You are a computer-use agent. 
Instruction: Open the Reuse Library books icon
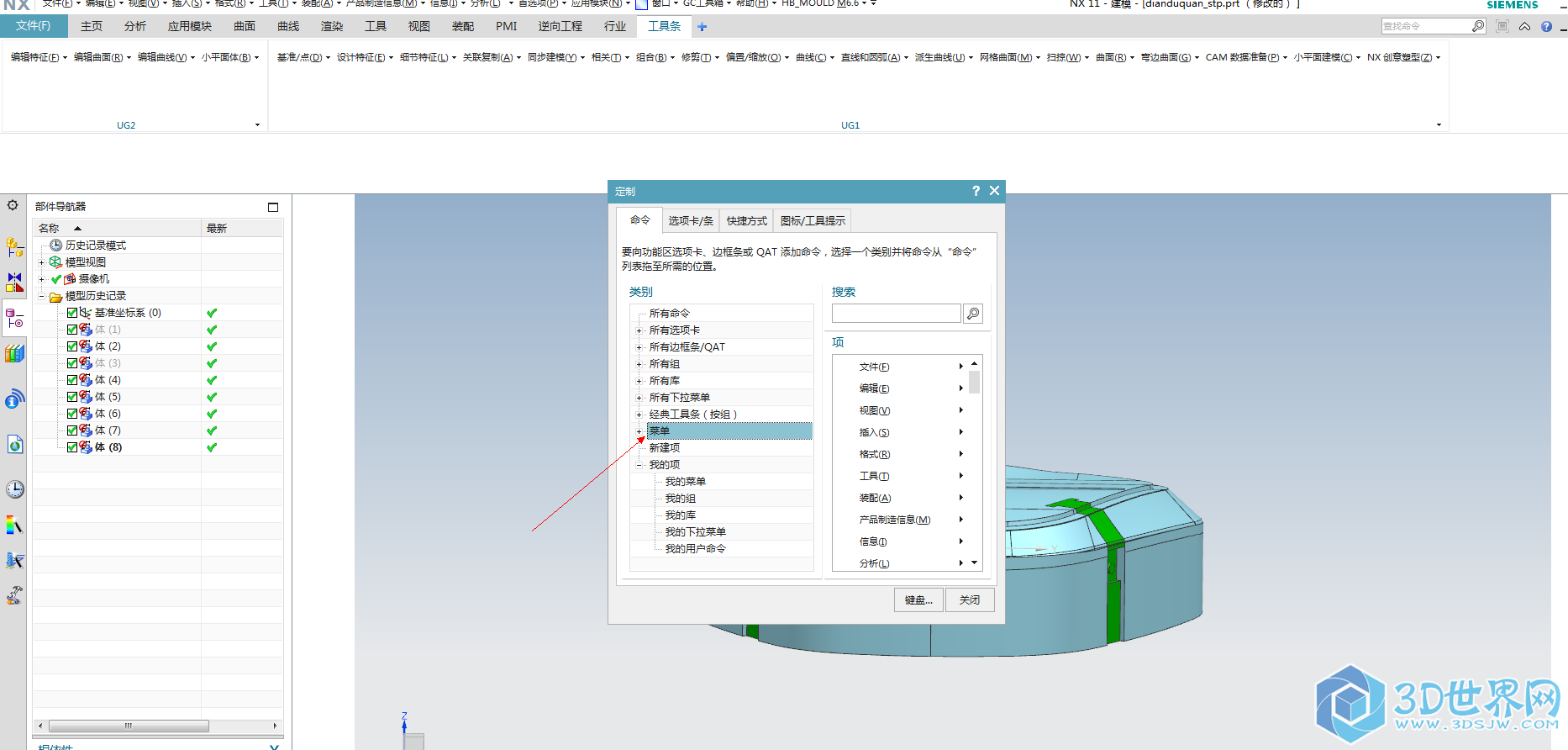click(14, 354)
